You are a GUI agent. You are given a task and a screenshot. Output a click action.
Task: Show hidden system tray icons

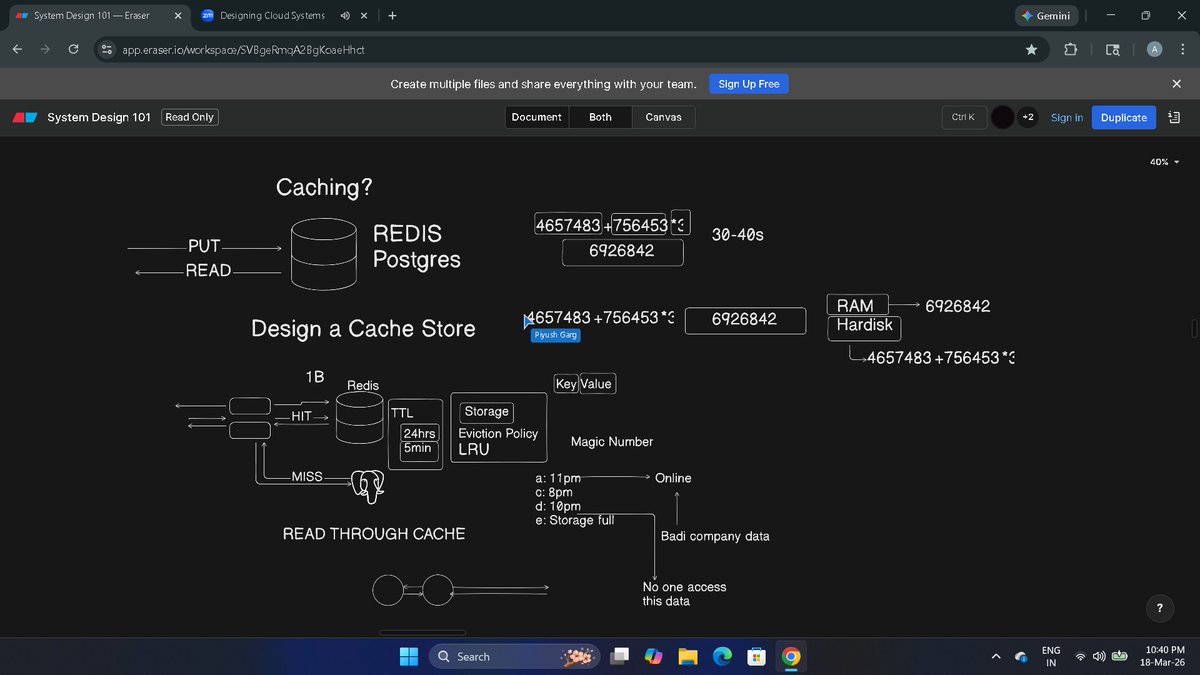click(x=996, y=657)
